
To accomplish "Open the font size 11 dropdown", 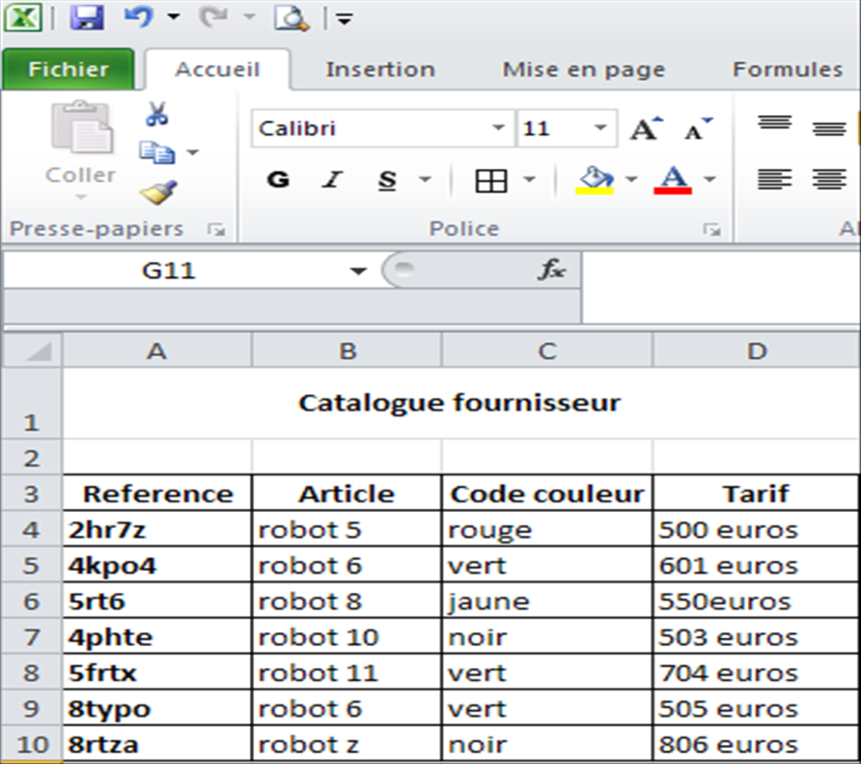I will (x=600, y=129).
